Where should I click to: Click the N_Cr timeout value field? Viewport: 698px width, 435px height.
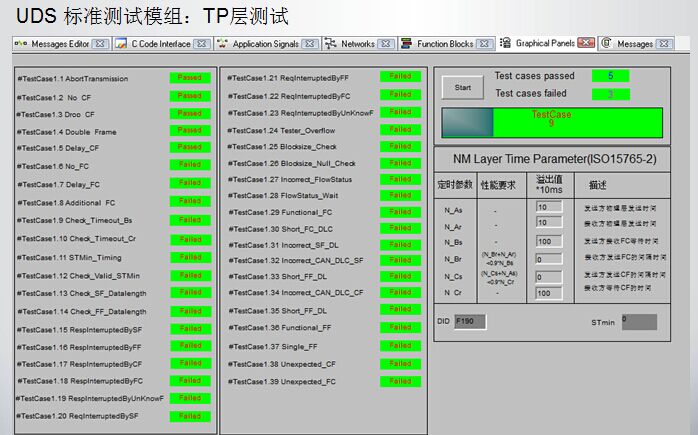(549, 293)
